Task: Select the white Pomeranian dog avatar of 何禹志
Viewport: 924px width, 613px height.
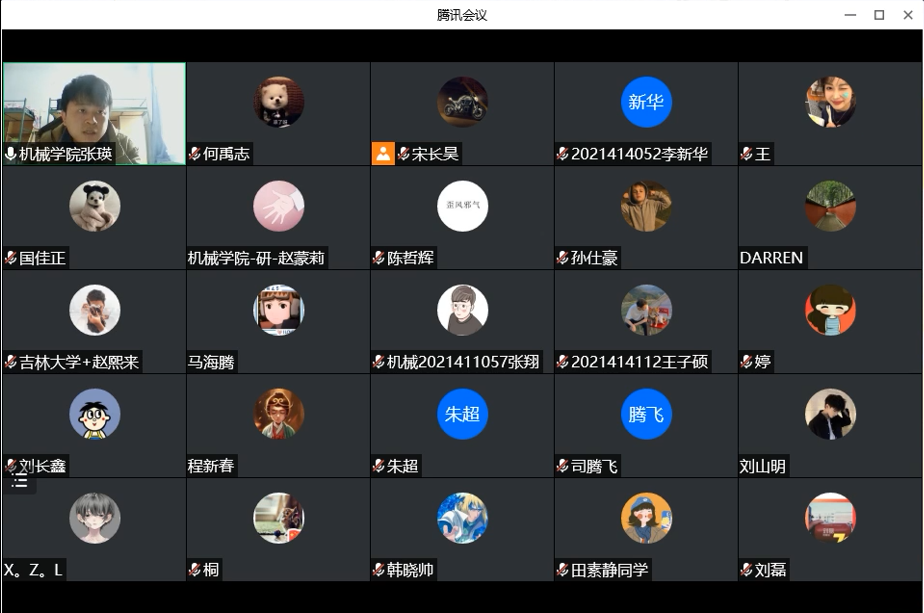Action: pos(279,102)
